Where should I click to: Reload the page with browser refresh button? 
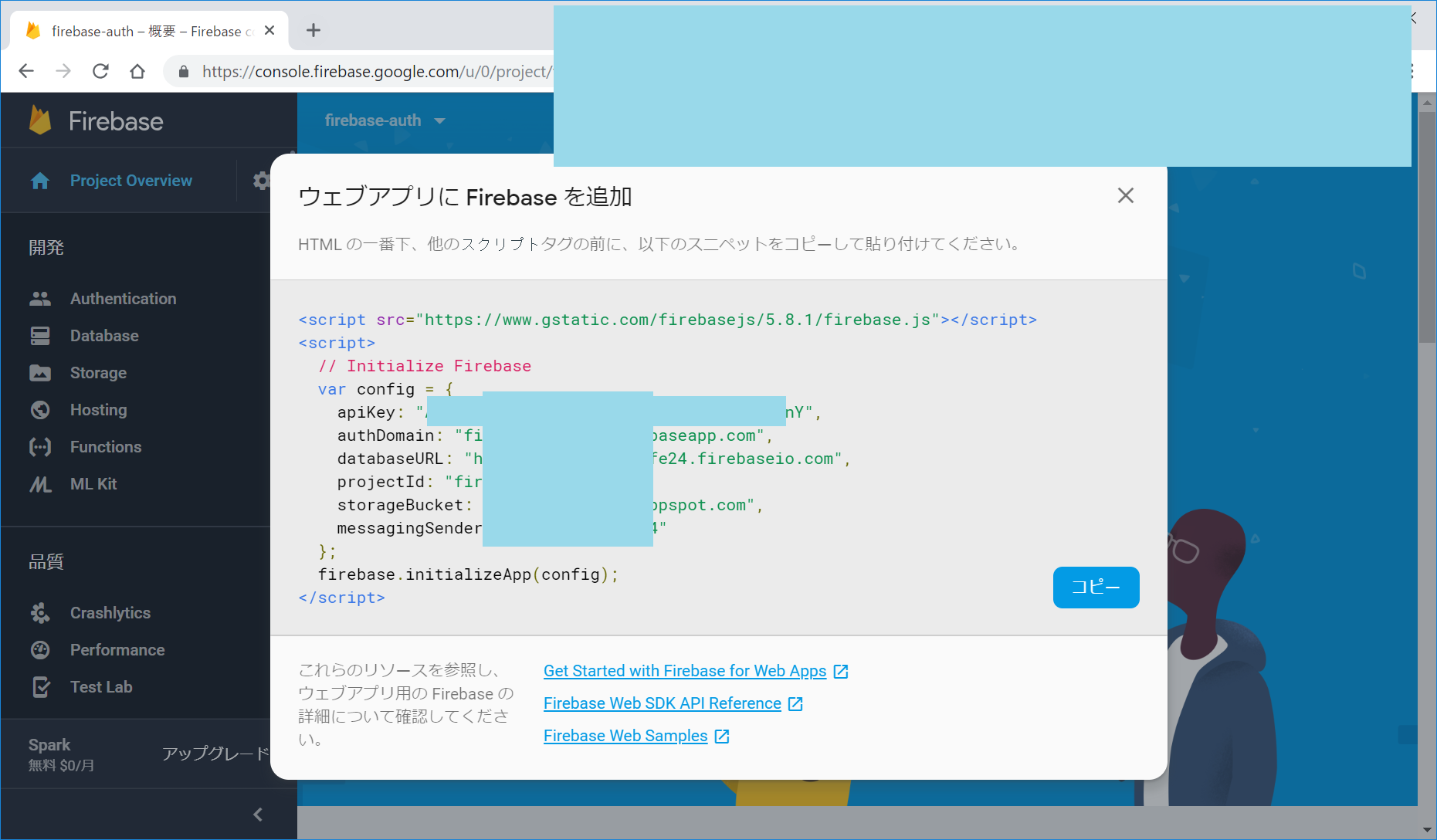click(100, 71)
